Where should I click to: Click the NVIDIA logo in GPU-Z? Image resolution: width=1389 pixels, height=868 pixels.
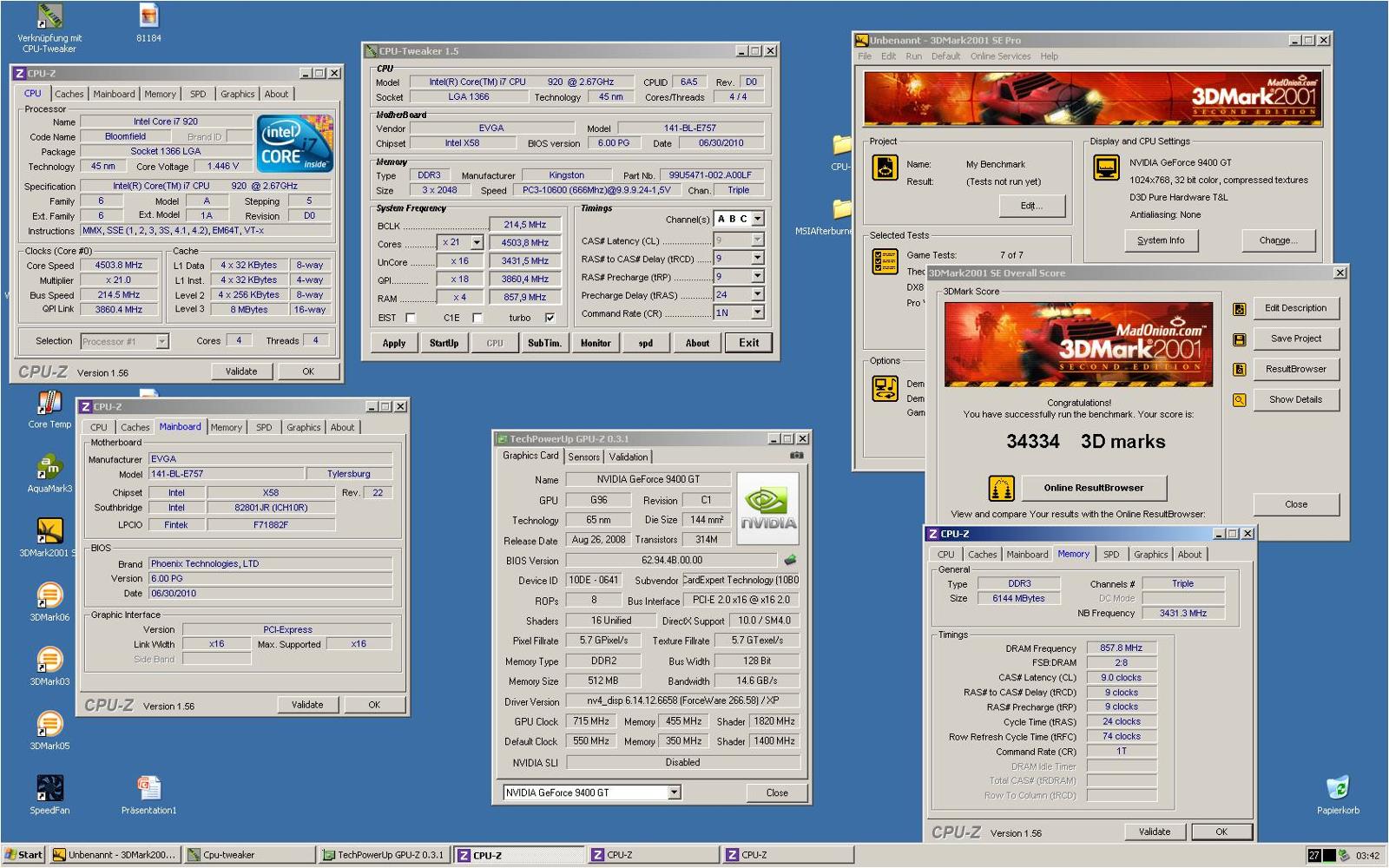point(767,508)
